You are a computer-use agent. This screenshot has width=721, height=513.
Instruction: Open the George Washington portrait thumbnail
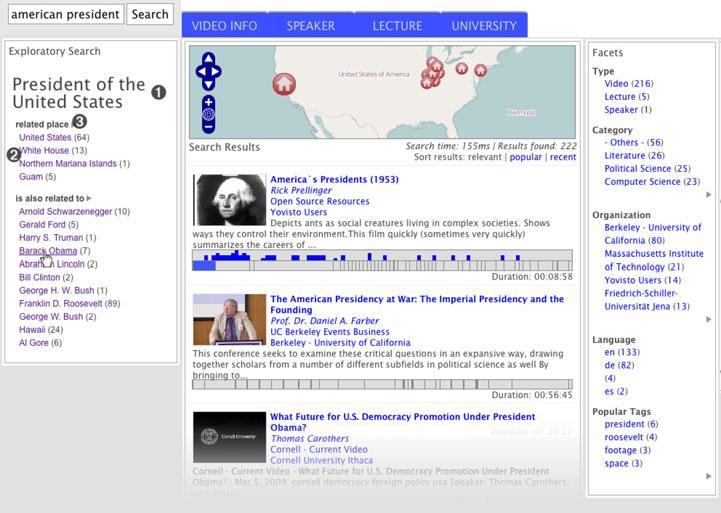click(x=229, y=200)
